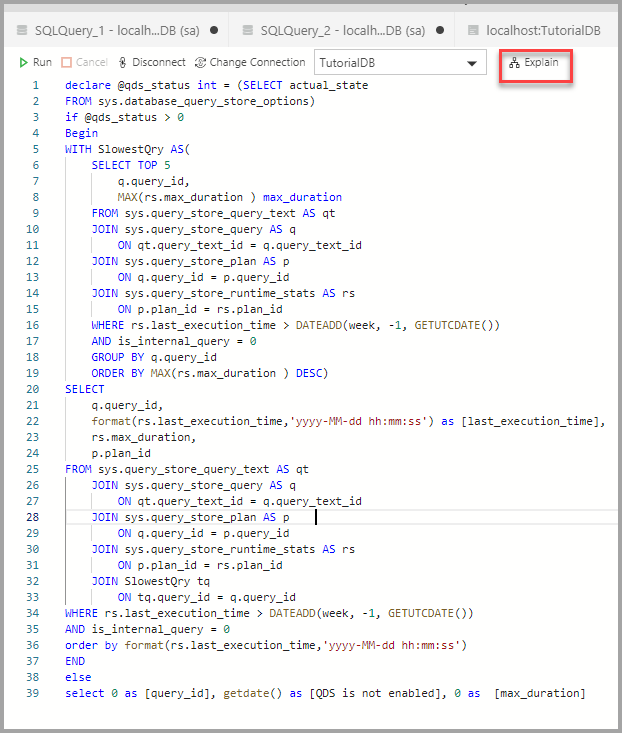The height and width of the screenshot is (733, 622).
Task: Click 'declare' keyword on line 1
Action: tap(88, 85)
